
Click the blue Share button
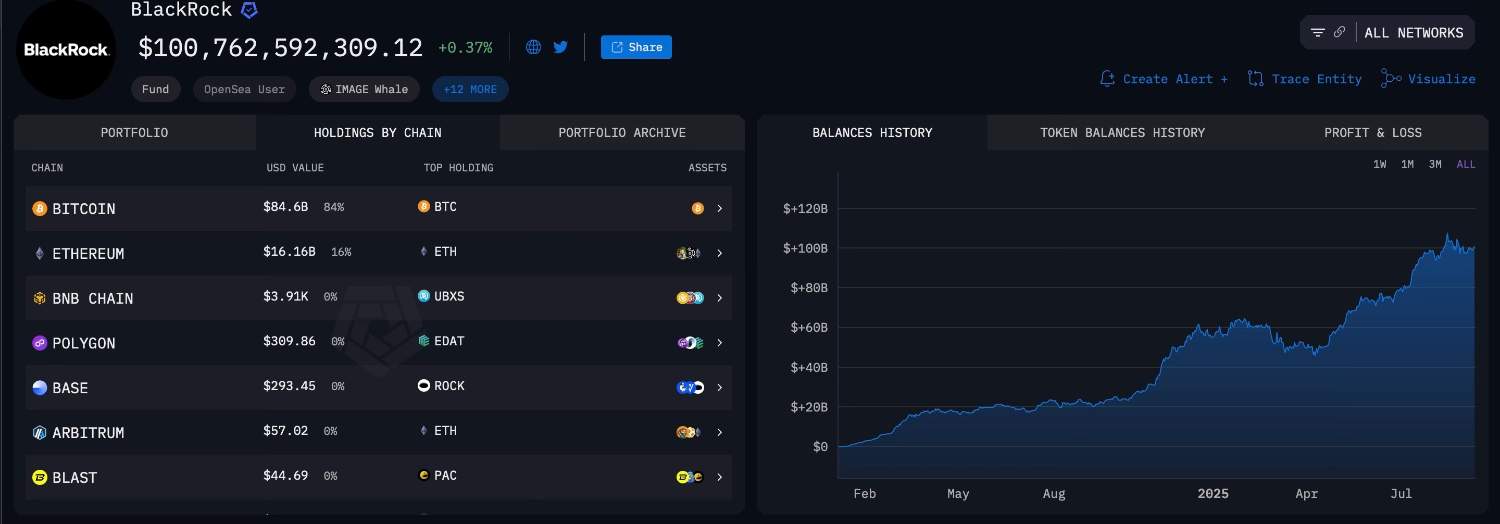tap(636, 47)
